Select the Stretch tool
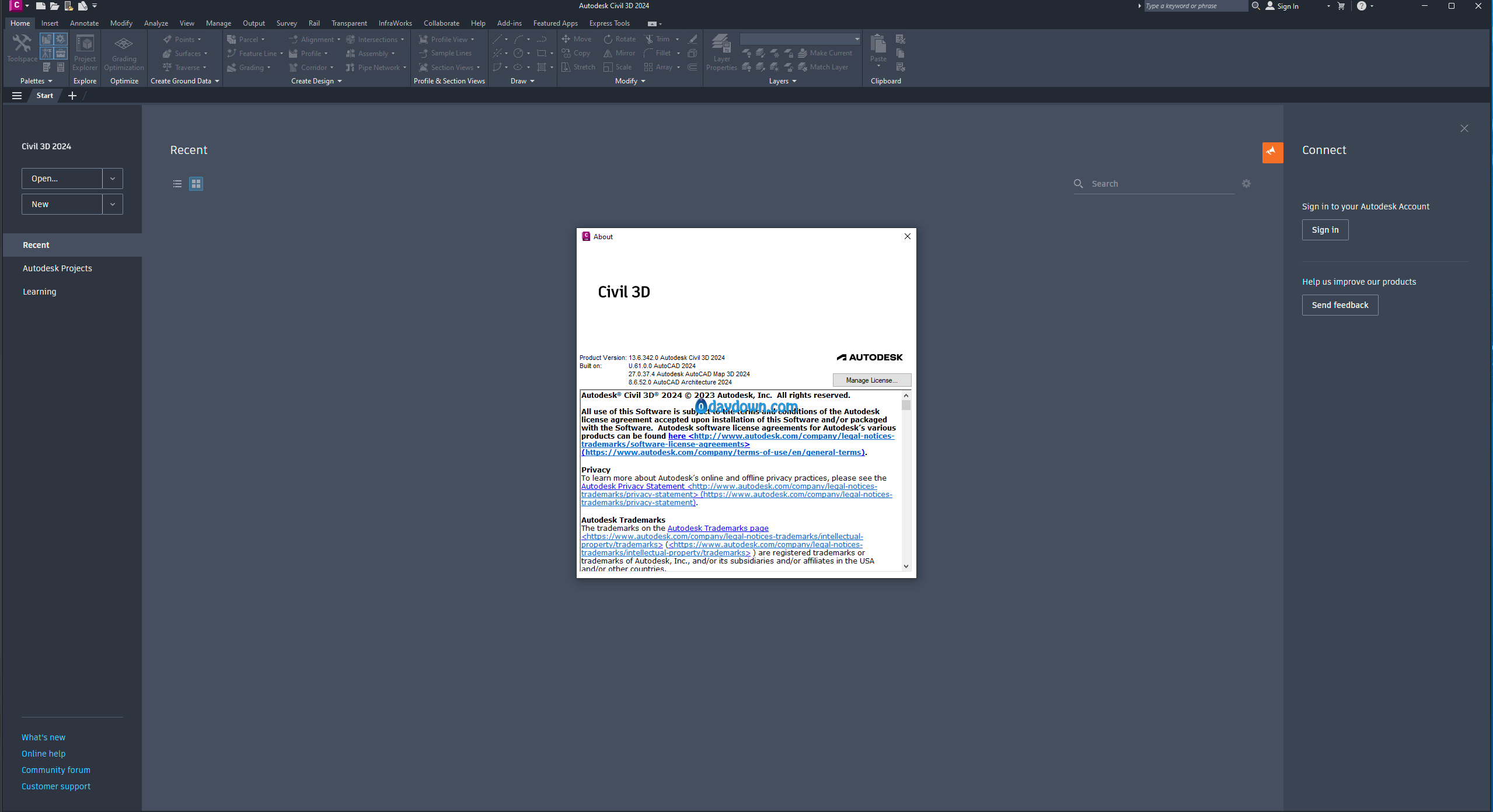Screen dimensions: 1493x812 pyautogui.click(x=578, y=67)
